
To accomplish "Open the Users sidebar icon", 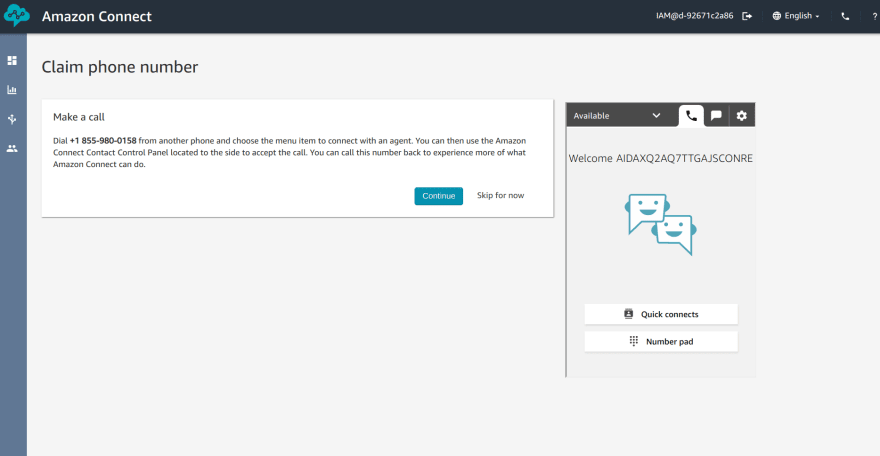I will click(12, 149).
